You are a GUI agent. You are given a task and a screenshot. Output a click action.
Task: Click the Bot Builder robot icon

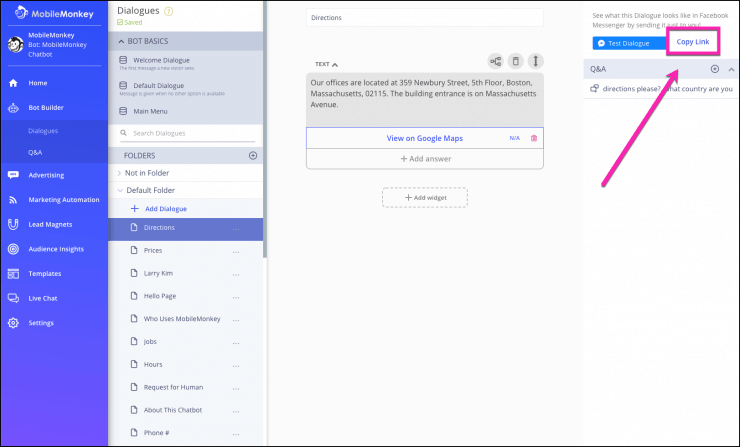13,108
